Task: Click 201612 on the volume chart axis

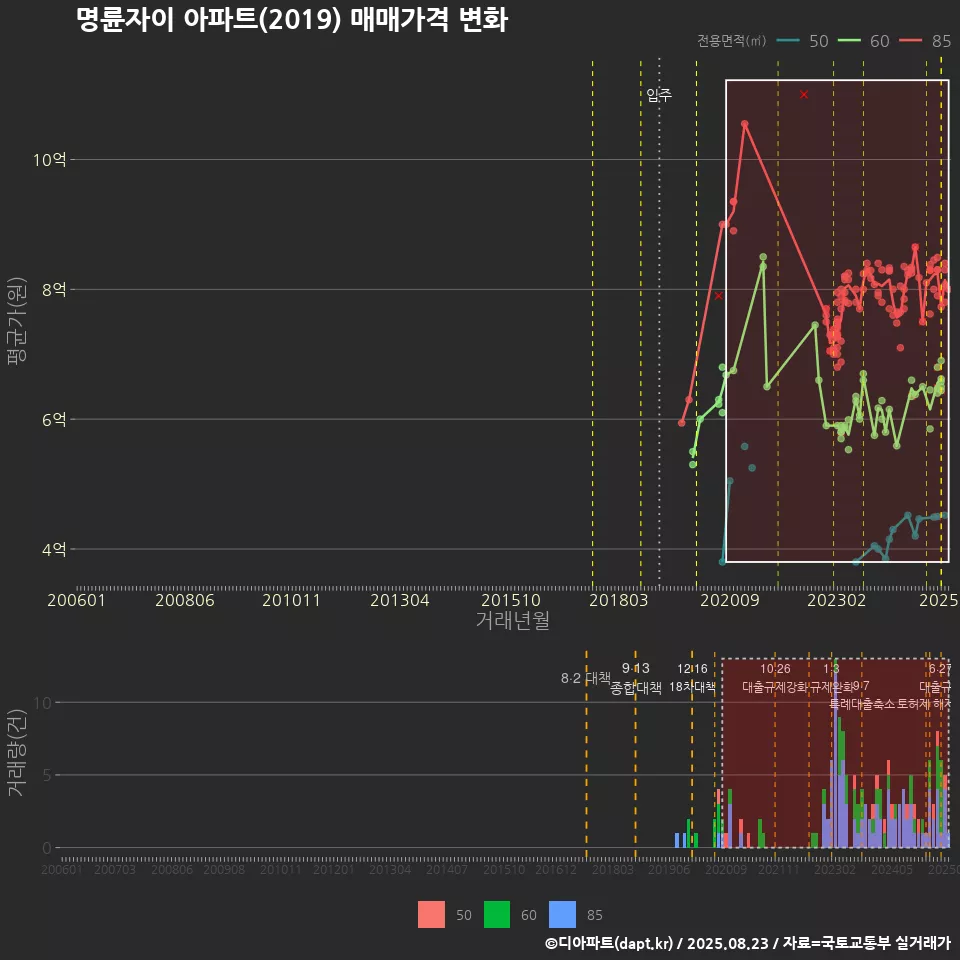Action: coord(556,869)
